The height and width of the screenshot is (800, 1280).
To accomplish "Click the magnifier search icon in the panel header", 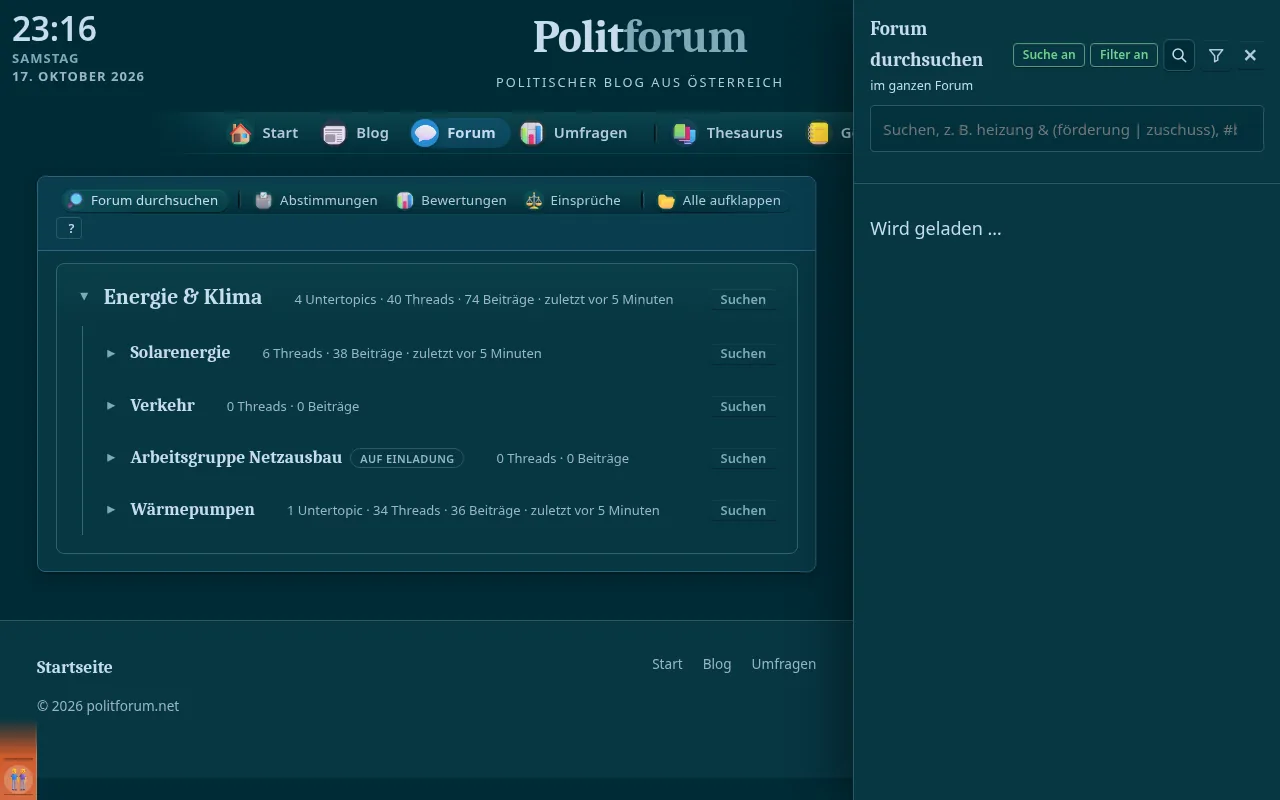I will tap(1179, 55).
